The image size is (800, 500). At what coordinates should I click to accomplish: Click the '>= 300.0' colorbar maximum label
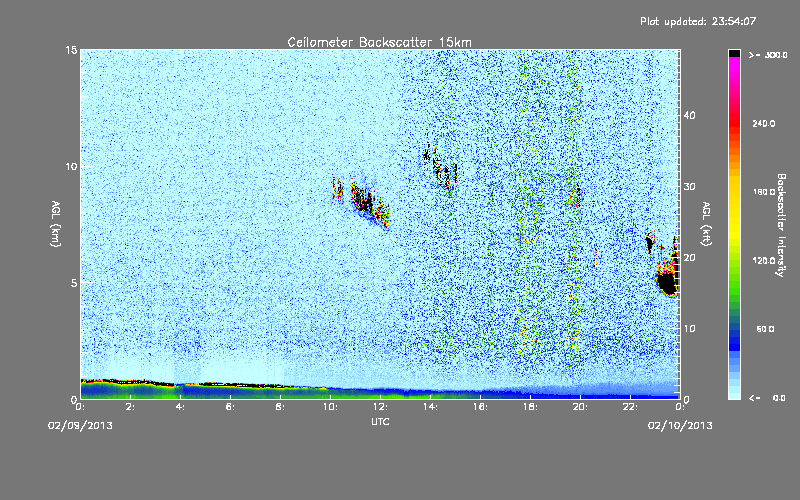point(768,55)
